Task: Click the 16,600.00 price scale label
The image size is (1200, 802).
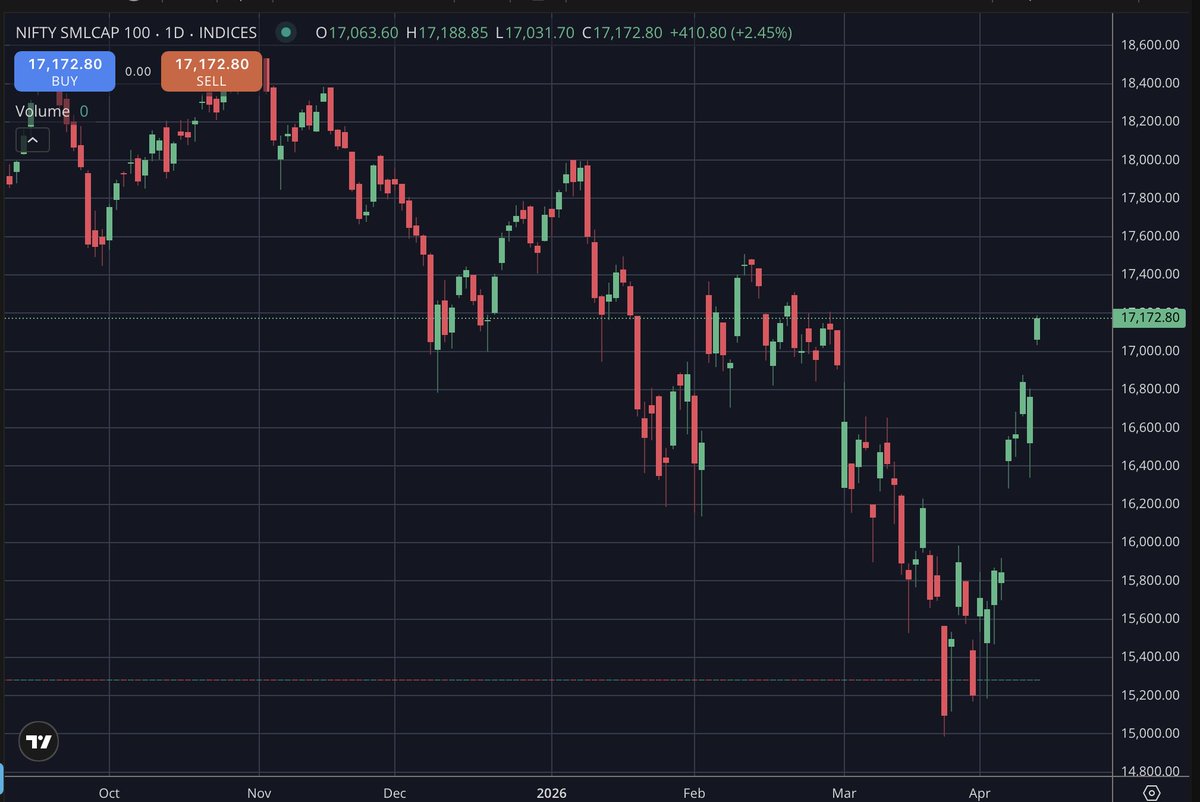Action: 1150,427
